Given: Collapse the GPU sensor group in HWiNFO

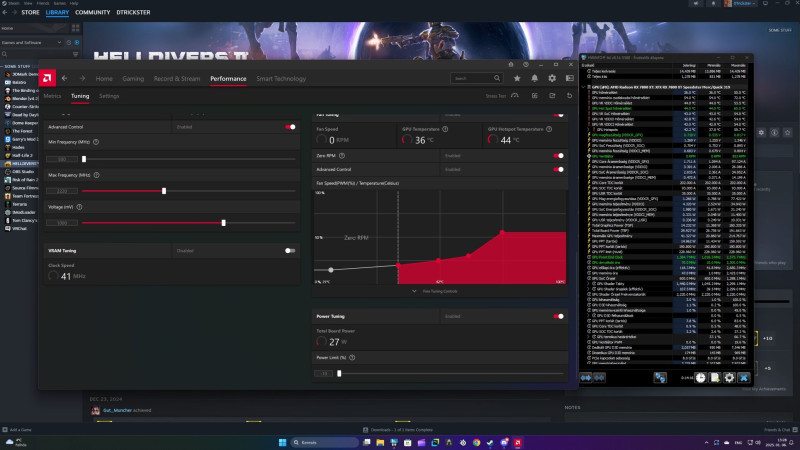Looking at the screenshot, I should coord(583,87).
